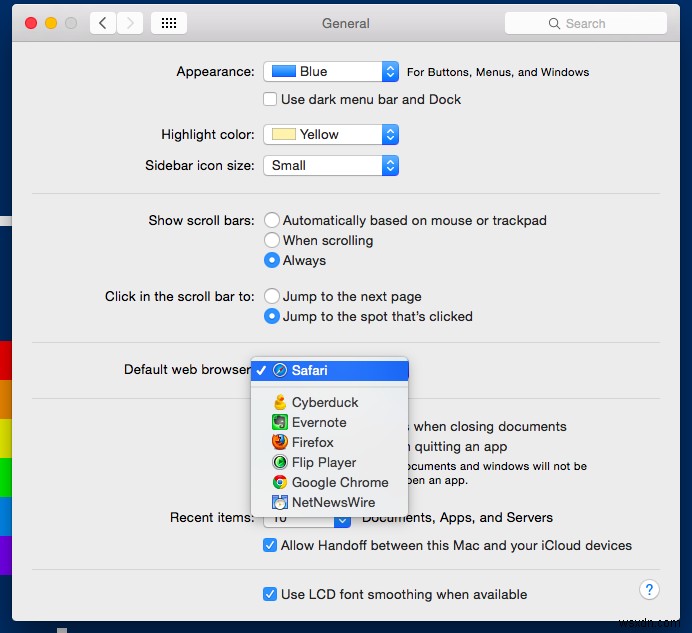Set Google Chrome as default browser
The width and height of the screenshot is (692, 633).
coord(330,482)
